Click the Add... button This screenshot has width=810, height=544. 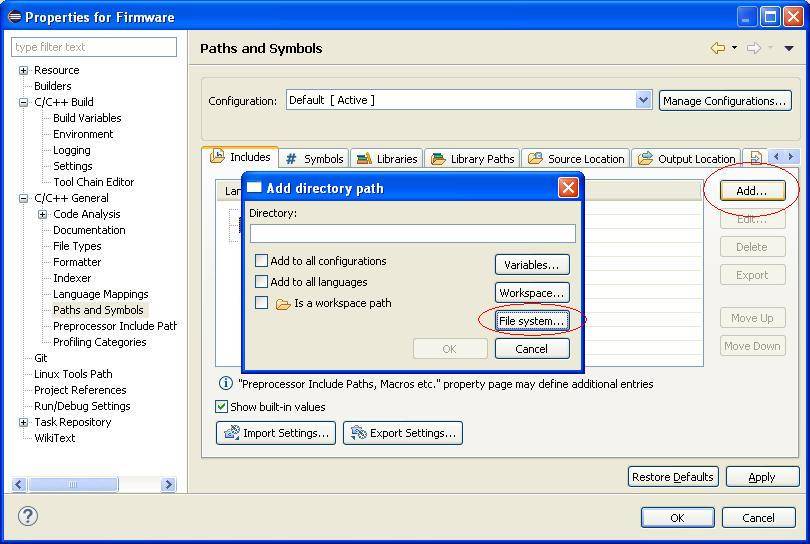tap(753, 191)
